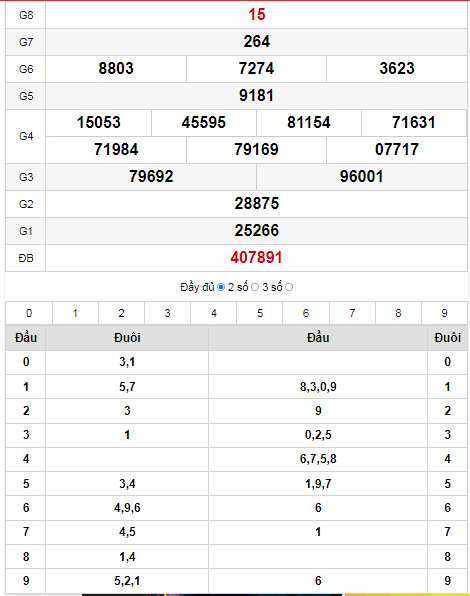Filter by digit 6 in number row
This screenshot has height=596, width=470.
pos(306,313)
